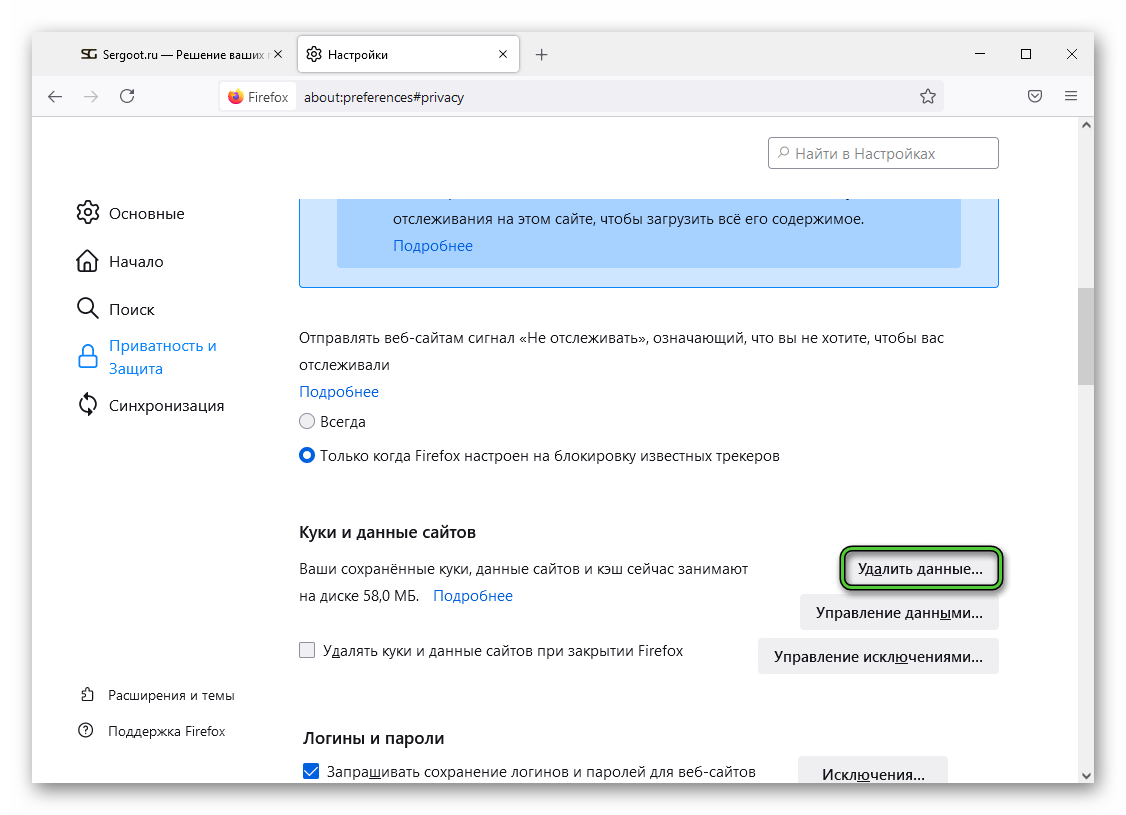The width and height of the screenshot is (1126, 815).
Task: Enable Удалять куки при закрытии Firefox checkbox
Action: click(307, 651)
